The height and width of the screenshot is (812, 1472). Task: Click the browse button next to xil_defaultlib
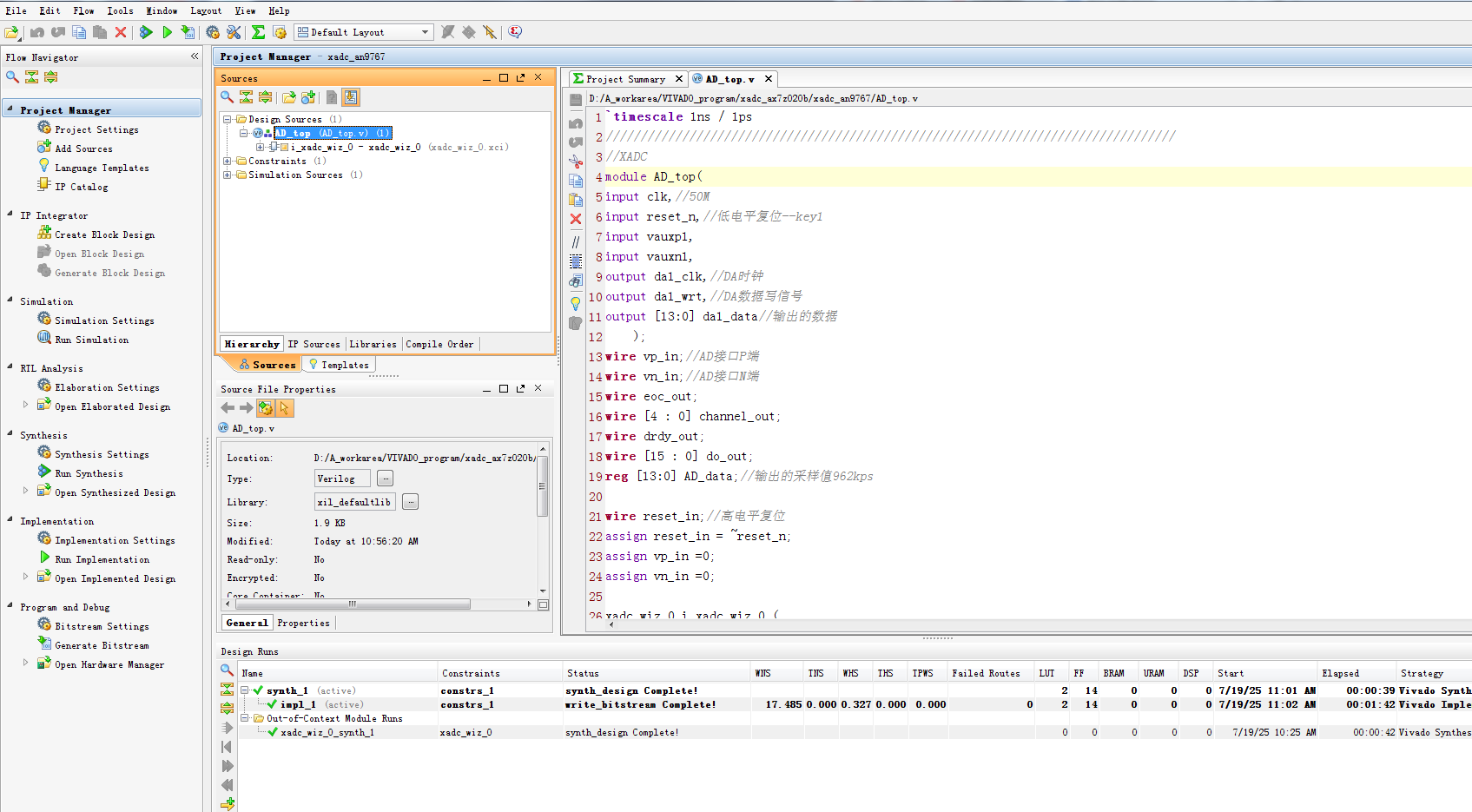tap(411, 502)
